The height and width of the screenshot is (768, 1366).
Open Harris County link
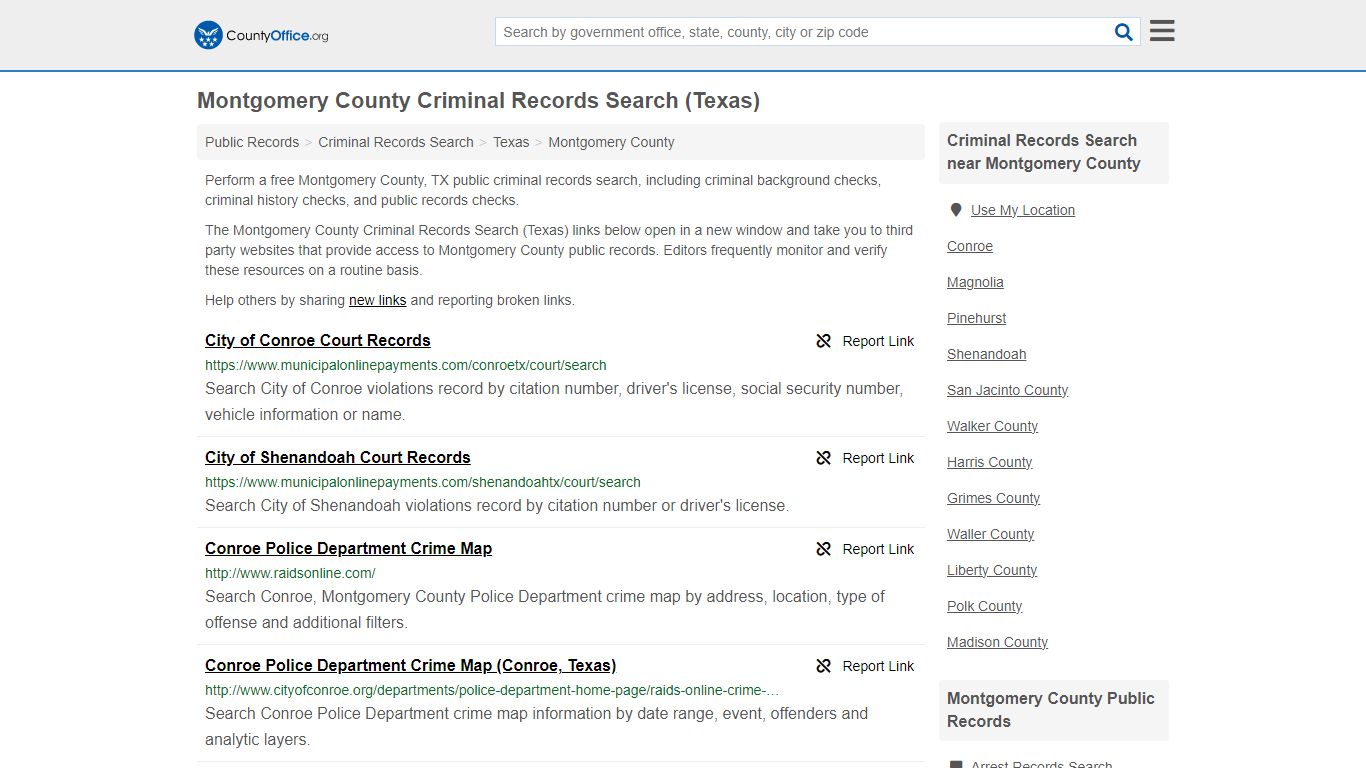(990, 462)
